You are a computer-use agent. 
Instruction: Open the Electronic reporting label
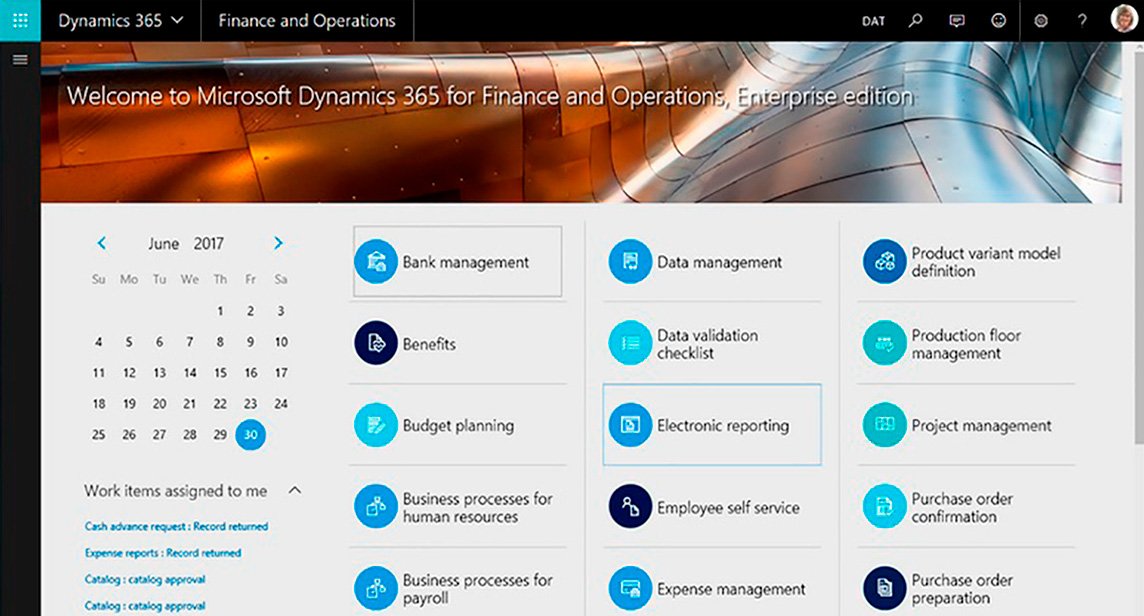pos(723,426)
